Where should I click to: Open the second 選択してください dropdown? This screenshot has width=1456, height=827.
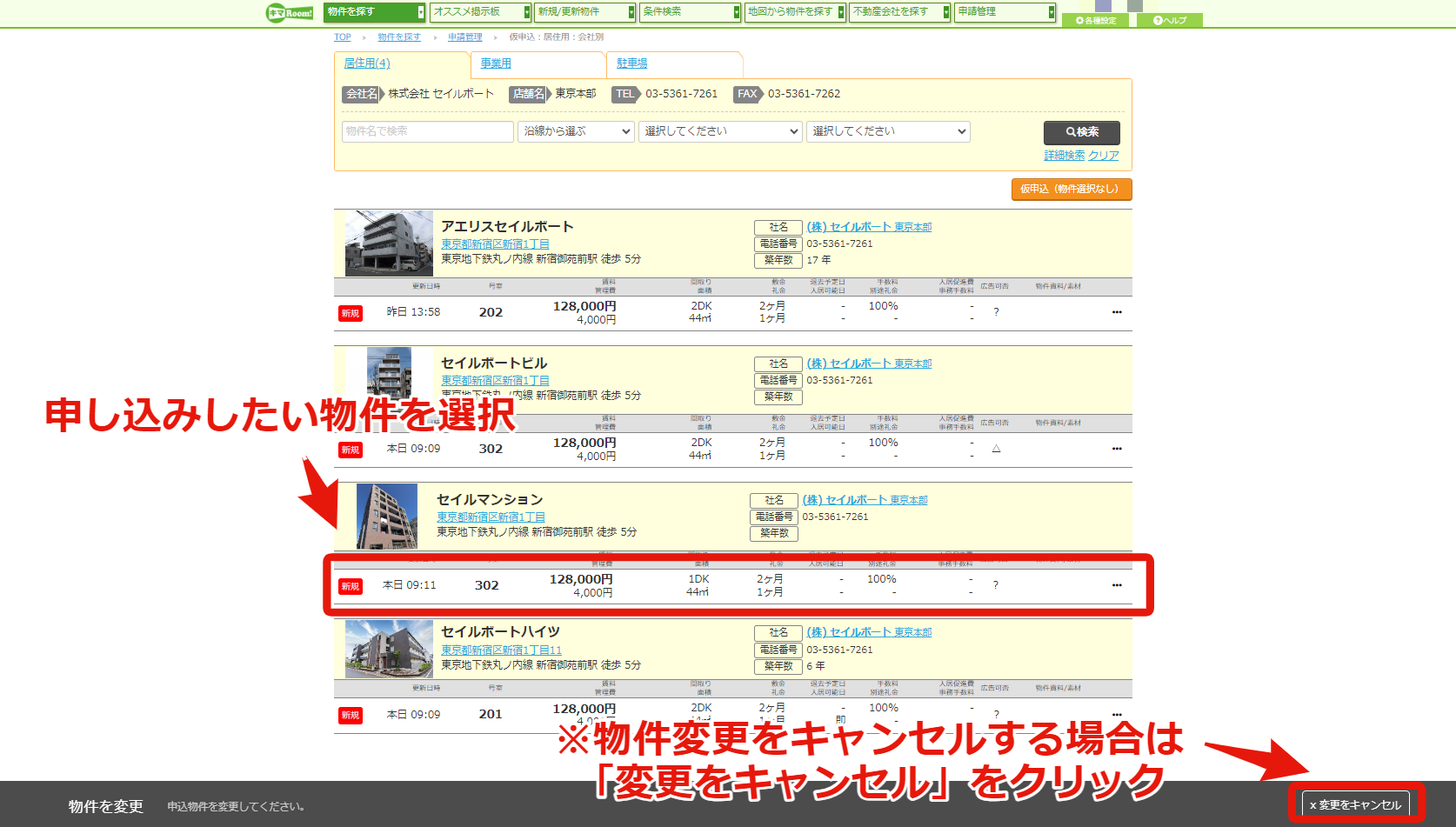(888, 131)
